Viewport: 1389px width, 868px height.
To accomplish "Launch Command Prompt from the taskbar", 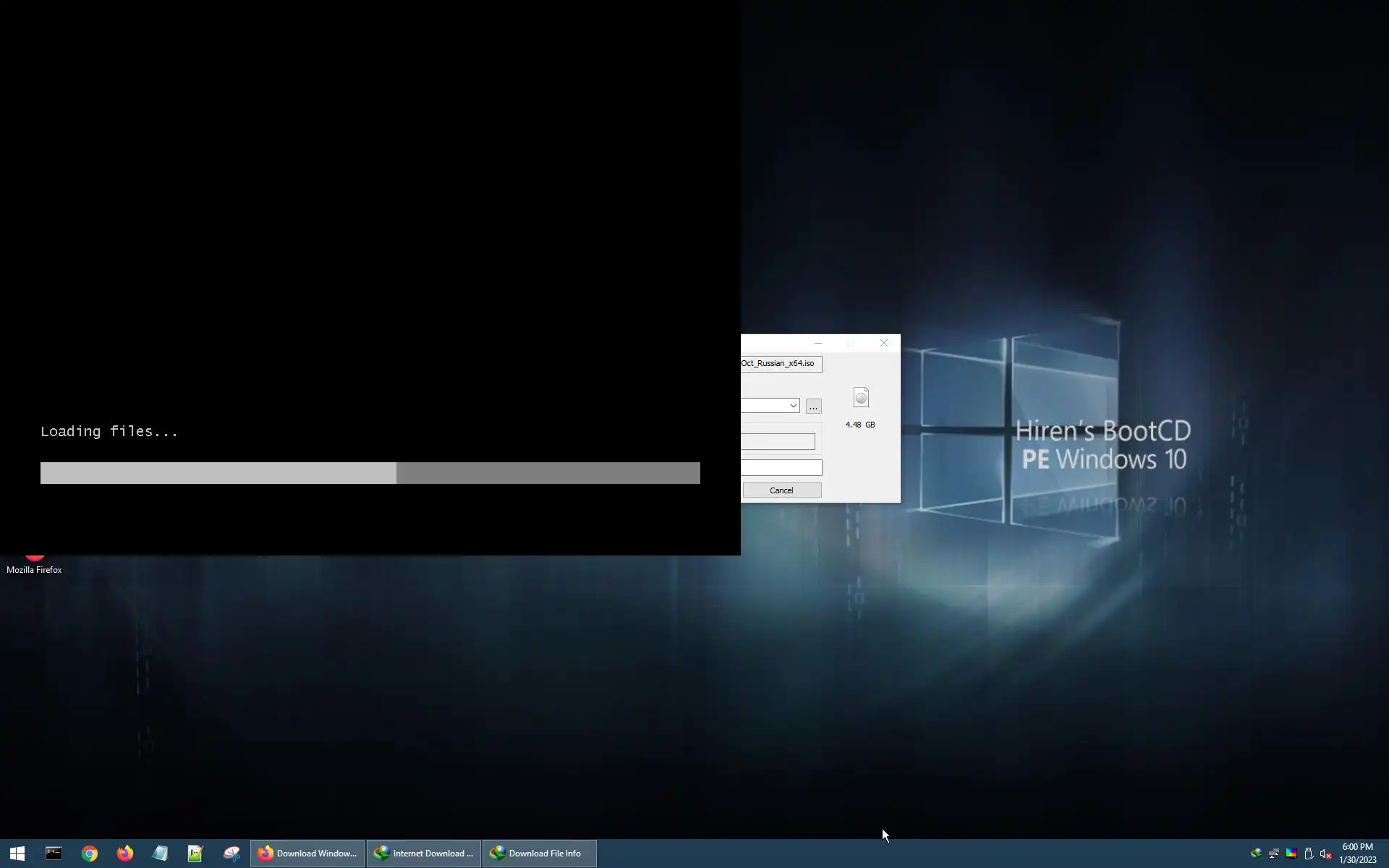I will point(54,854).
